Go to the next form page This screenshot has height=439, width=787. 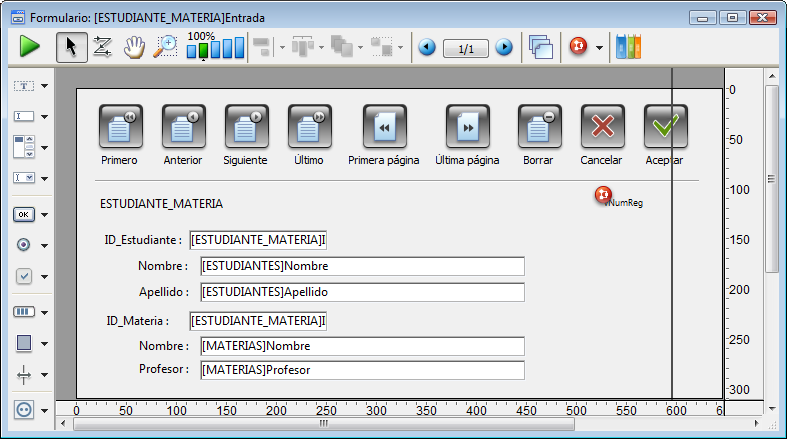point(504,47)
